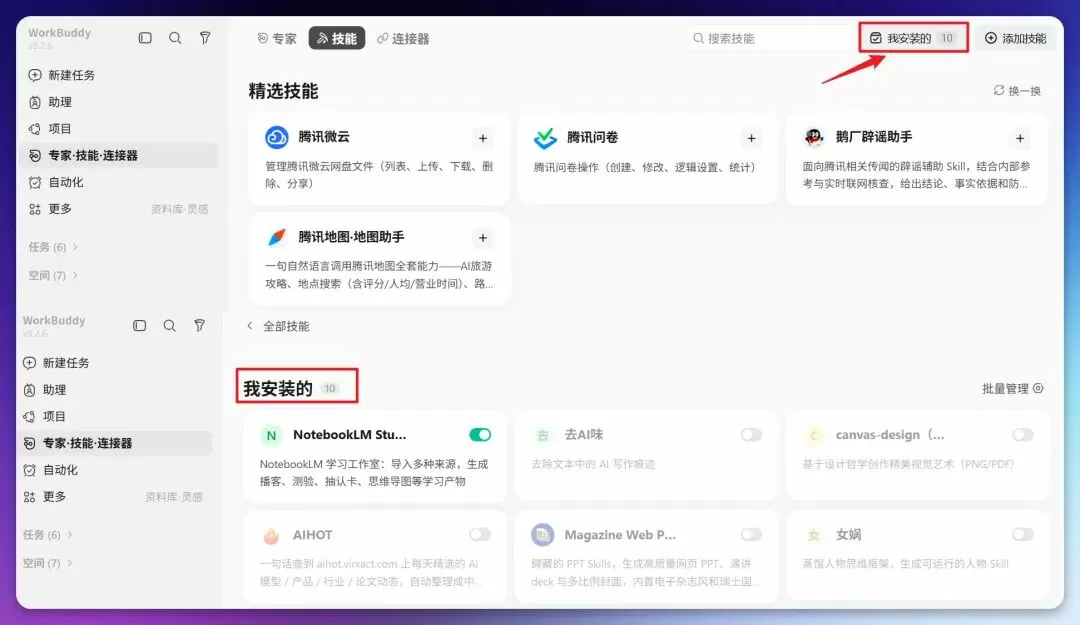
Task: Expand 任务 (6) in the upper sidebar
Action: [x=53, y=247]
